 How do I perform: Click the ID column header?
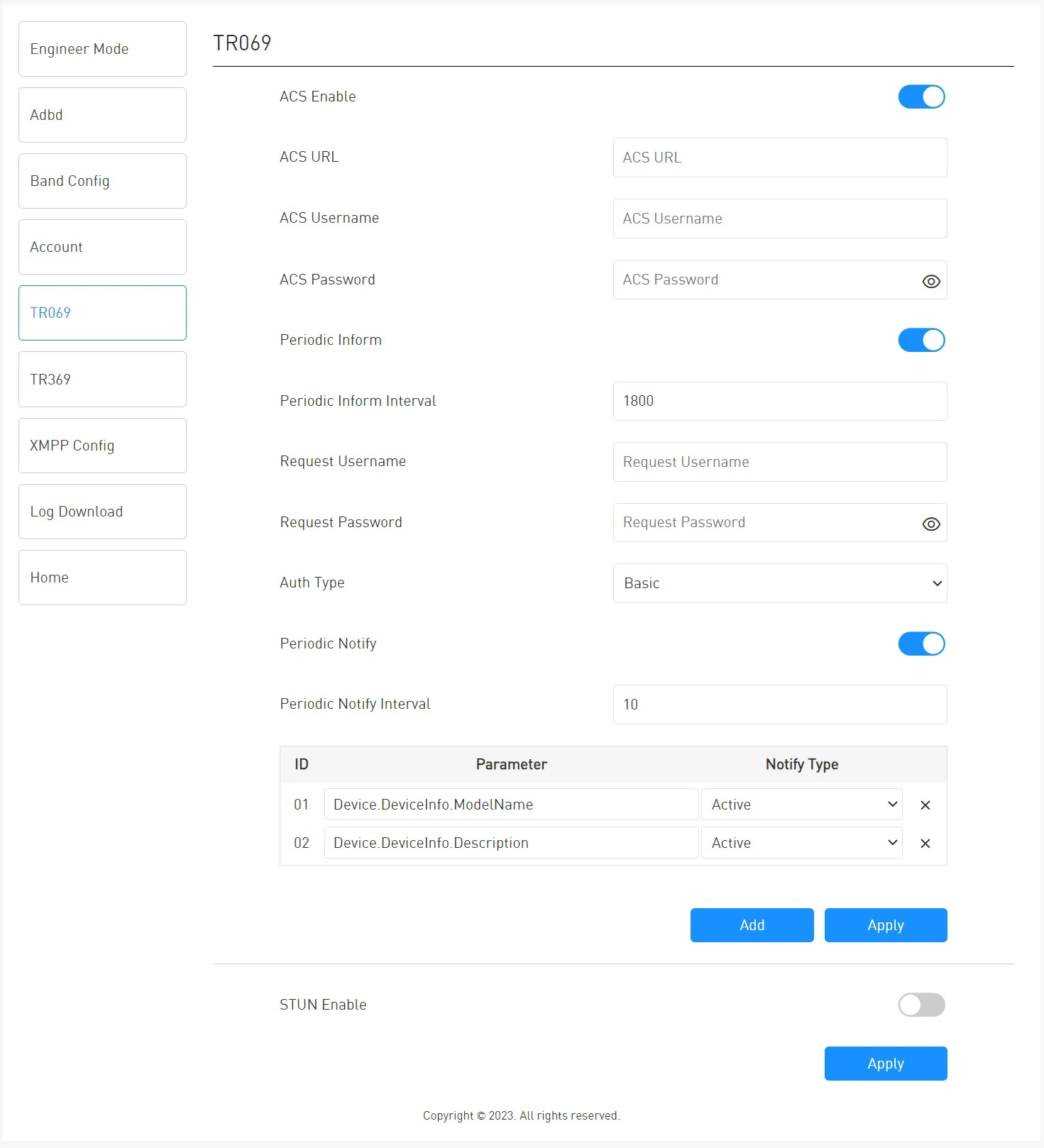point(302,764)
